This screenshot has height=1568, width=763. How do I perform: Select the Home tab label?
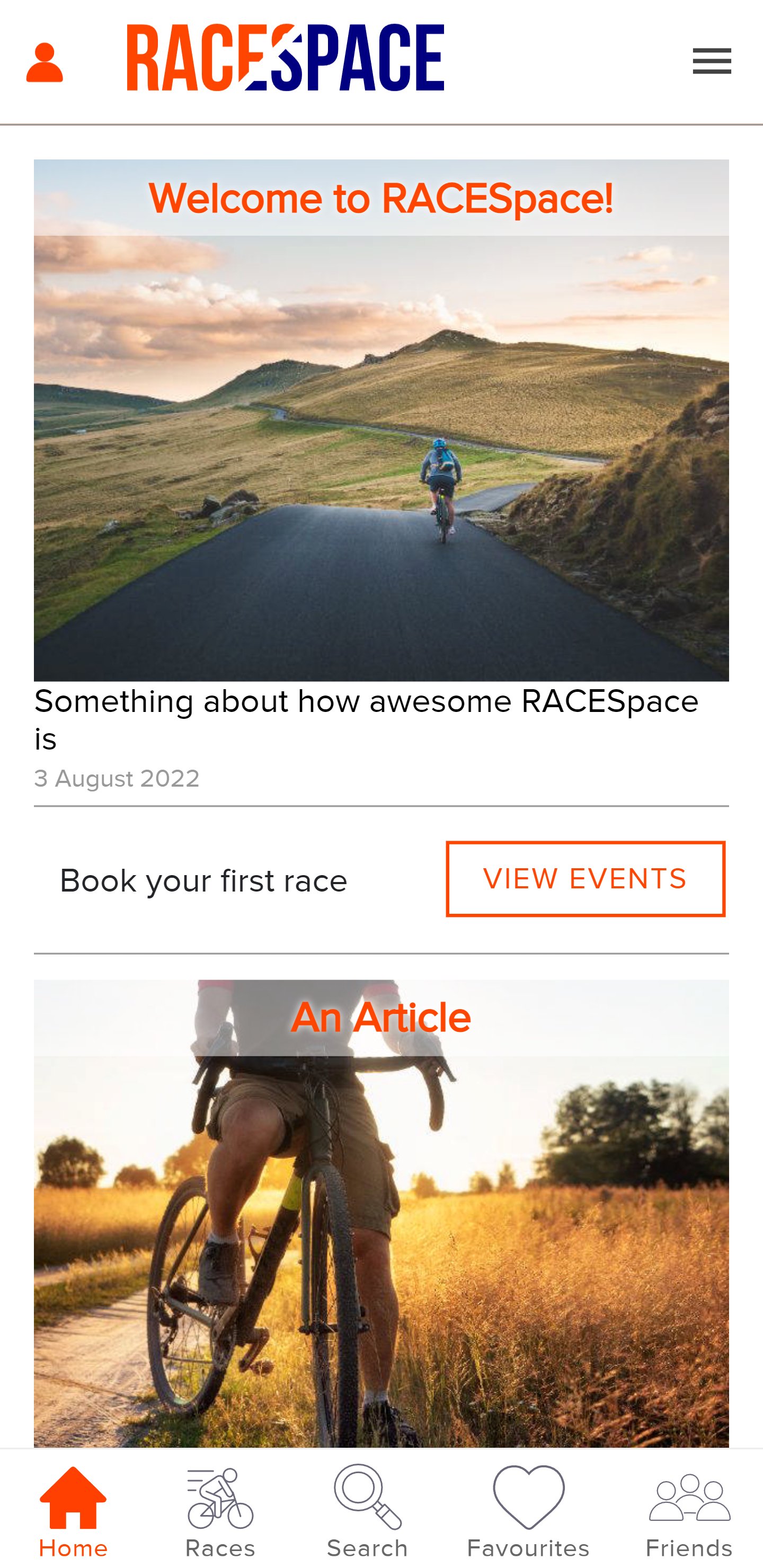[73, 1548]
